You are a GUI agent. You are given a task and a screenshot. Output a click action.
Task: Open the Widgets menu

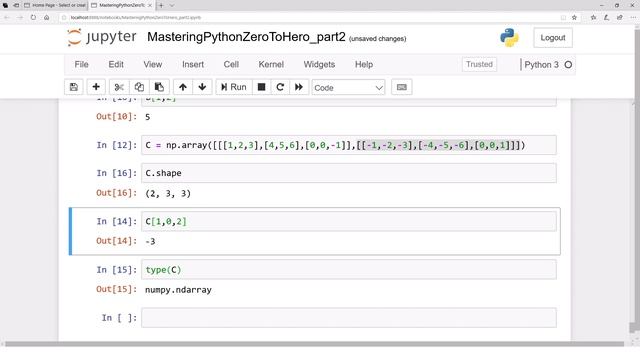pyautogui.click(x=319, y=64)
